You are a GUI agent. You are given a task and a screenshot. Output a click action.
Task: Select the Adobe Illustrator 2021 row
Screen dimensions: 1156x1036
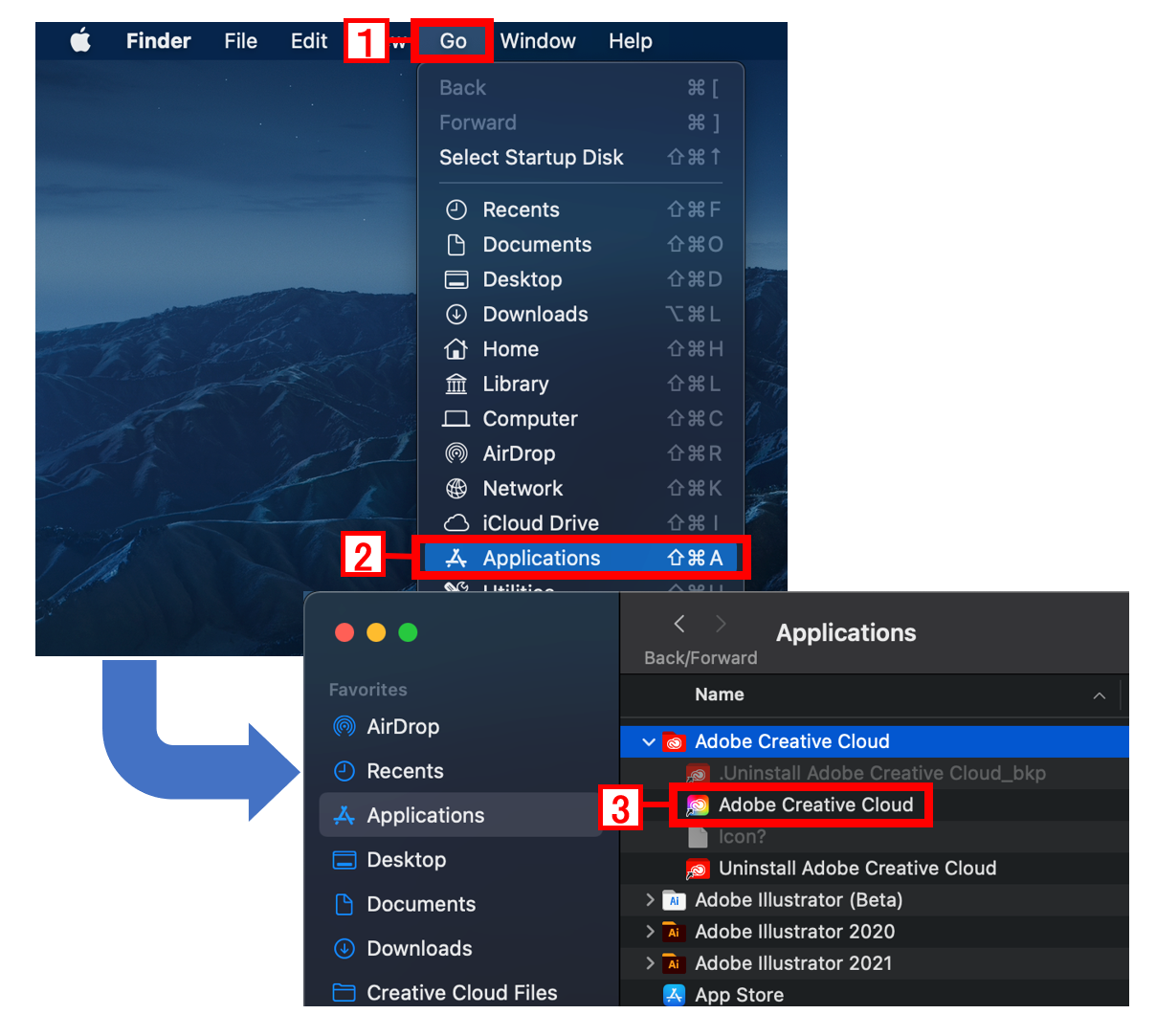875,962
